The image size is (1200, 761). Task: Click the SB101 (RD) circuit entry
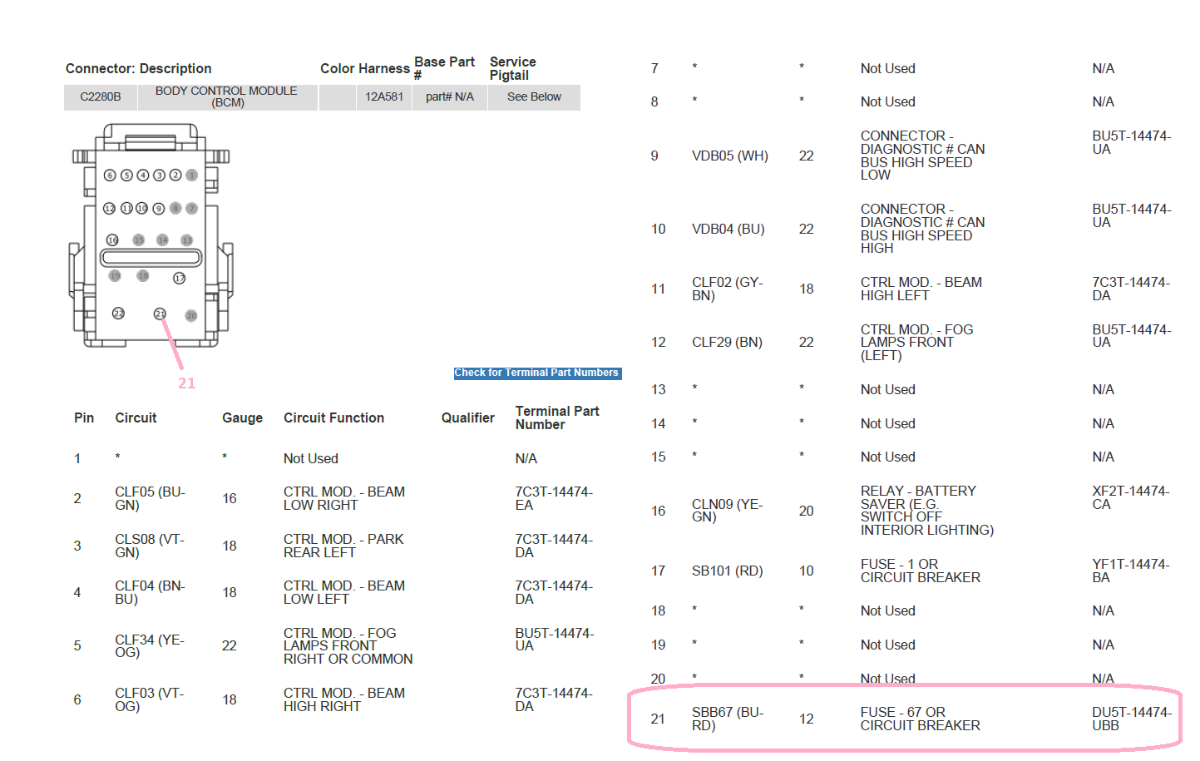pos(727,571)
